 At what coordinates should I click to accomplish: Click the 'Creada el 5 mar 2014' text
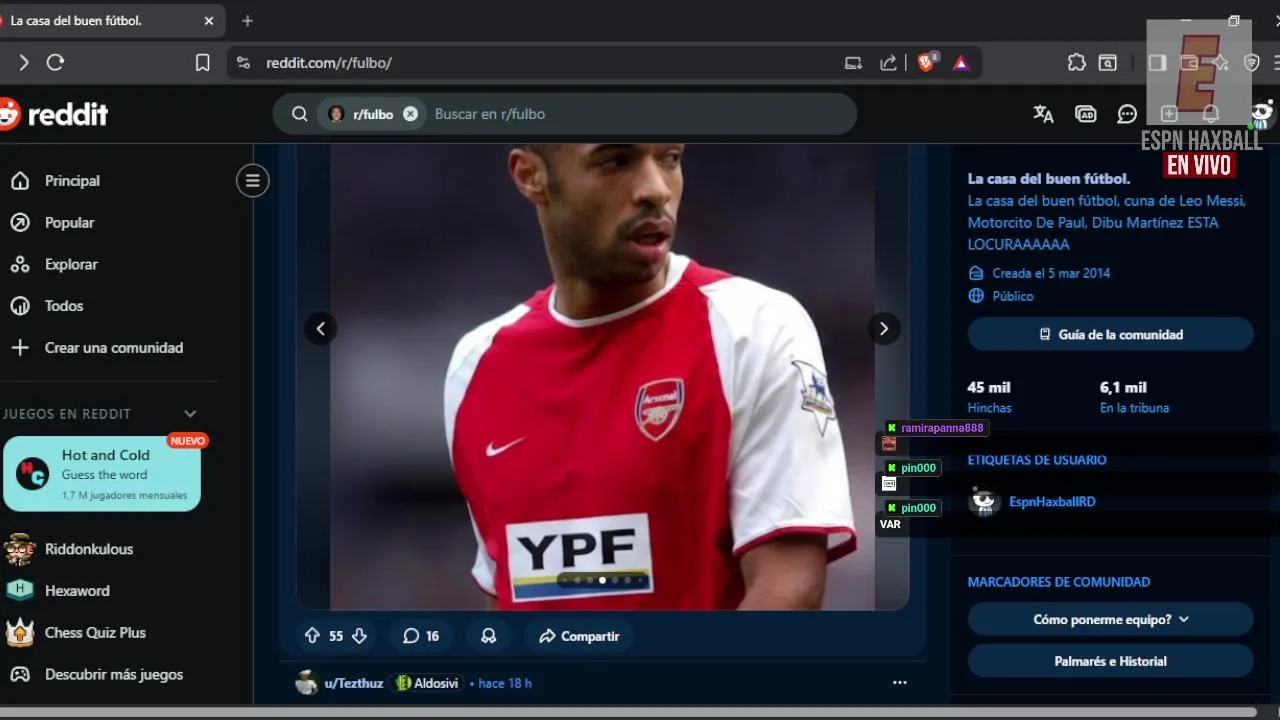[1051, 273]
